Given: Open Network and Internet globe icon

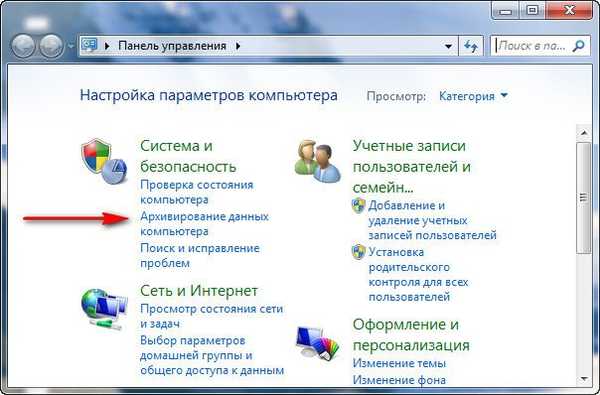Looking at the screenshot, I should (104, 309).
